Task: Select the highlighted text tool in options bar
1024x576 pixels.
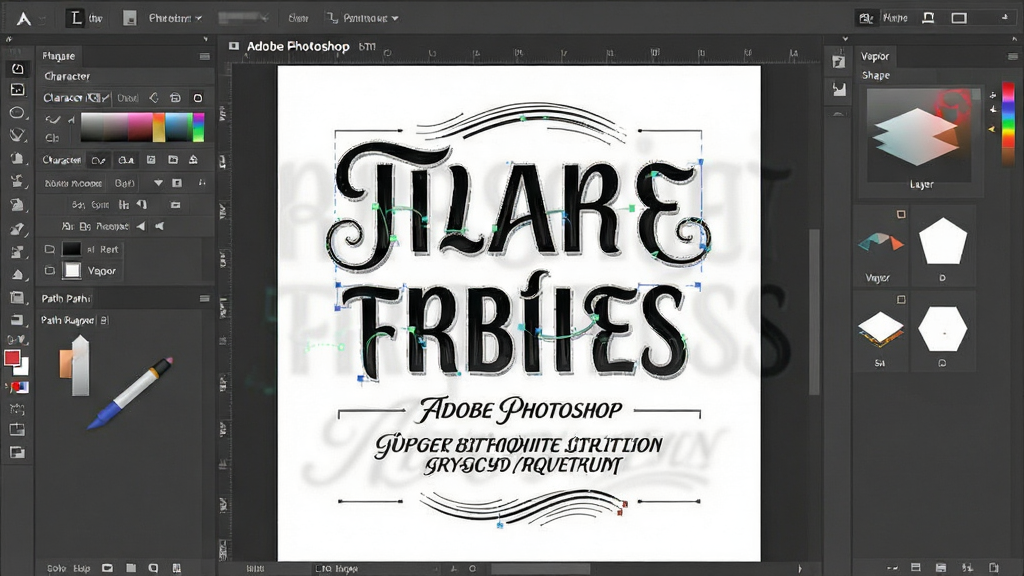Action: pos(76,18)
